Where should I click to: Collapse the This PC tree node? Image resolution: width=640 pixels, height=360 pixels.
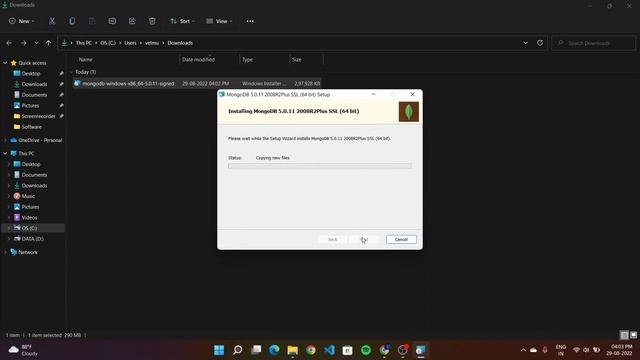(5, 153)
